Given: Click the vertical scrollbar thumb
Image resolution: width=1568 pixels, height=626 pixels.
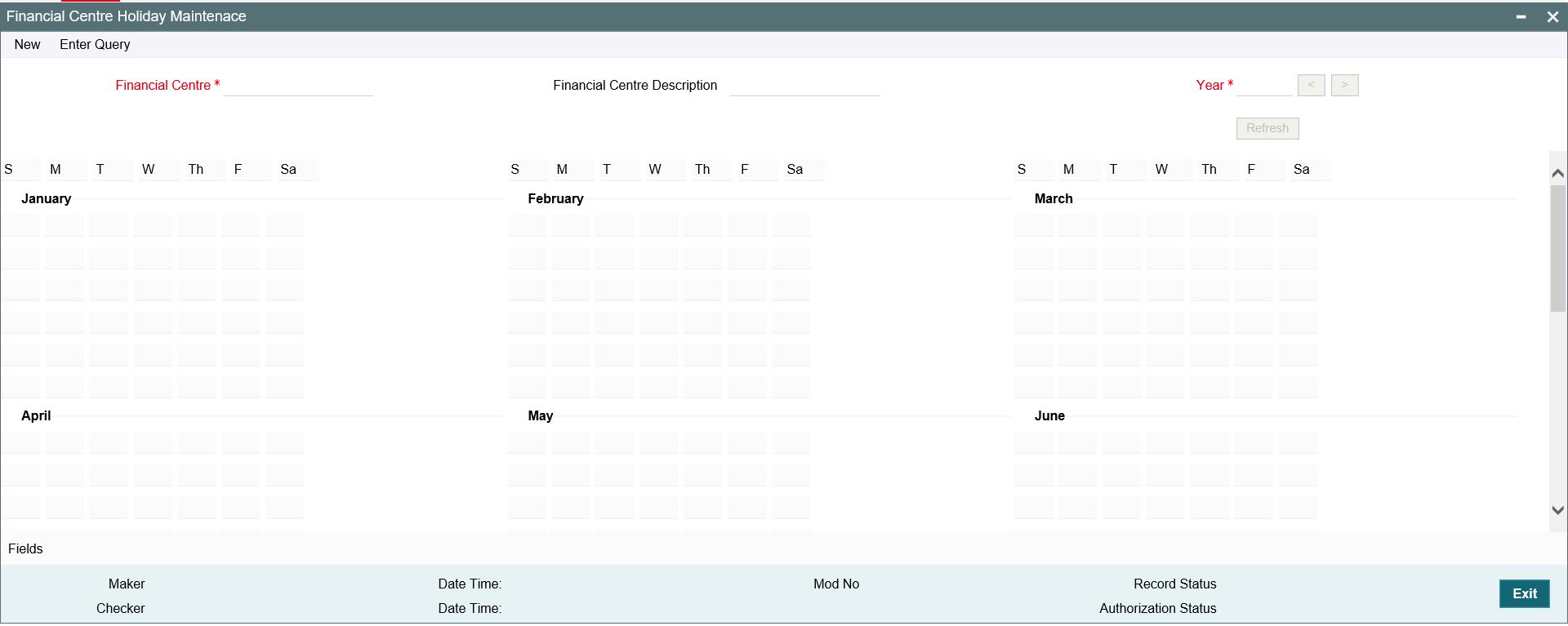Looking at the screenshot, I should click(x=1558, y=248).
